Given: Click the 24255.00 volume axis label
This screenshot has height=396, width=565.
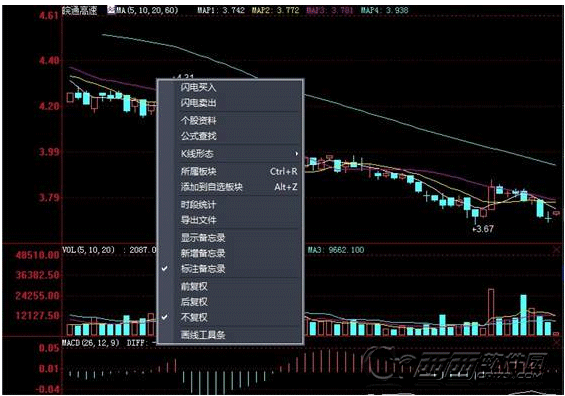Looking at the screenshot, I should pos(37,296).
